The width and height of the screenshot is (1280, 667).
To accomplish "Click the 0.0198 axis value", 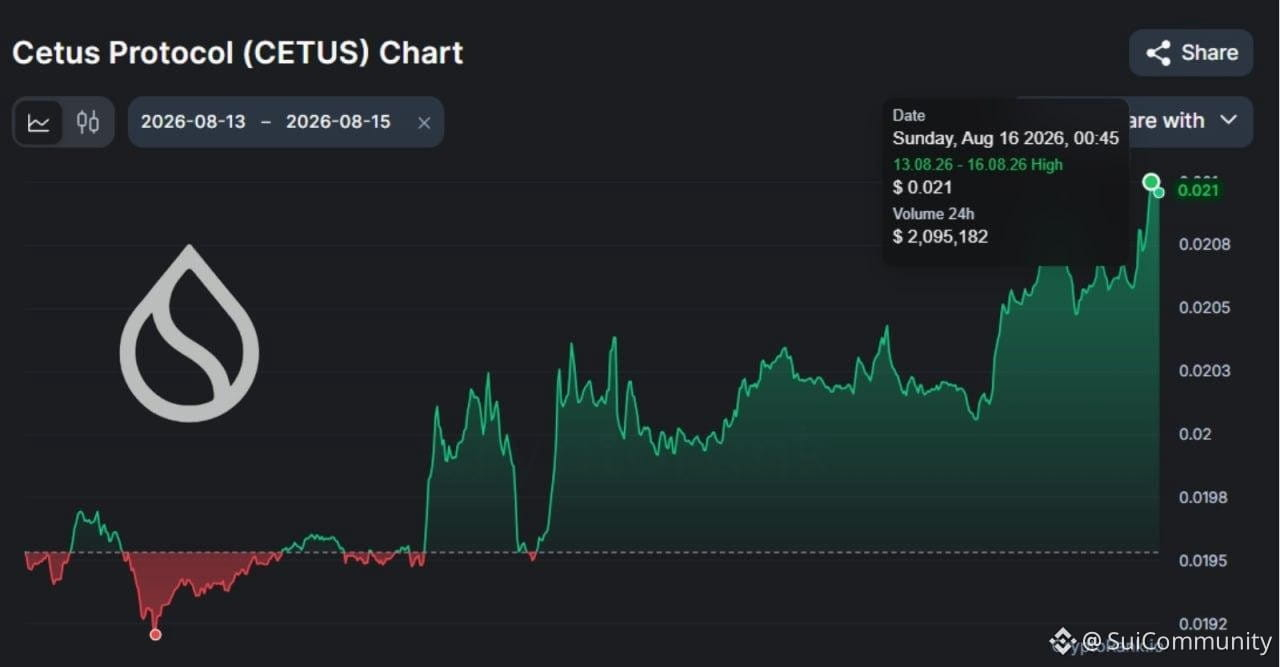I will point(1205,497).
